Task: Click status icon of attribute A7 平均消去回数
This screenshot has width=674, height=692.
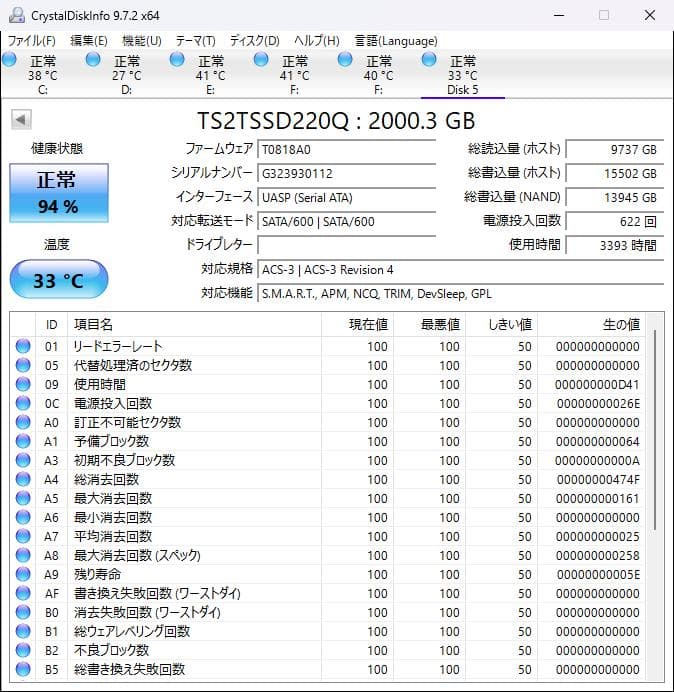Action: [x=23, y=536]
